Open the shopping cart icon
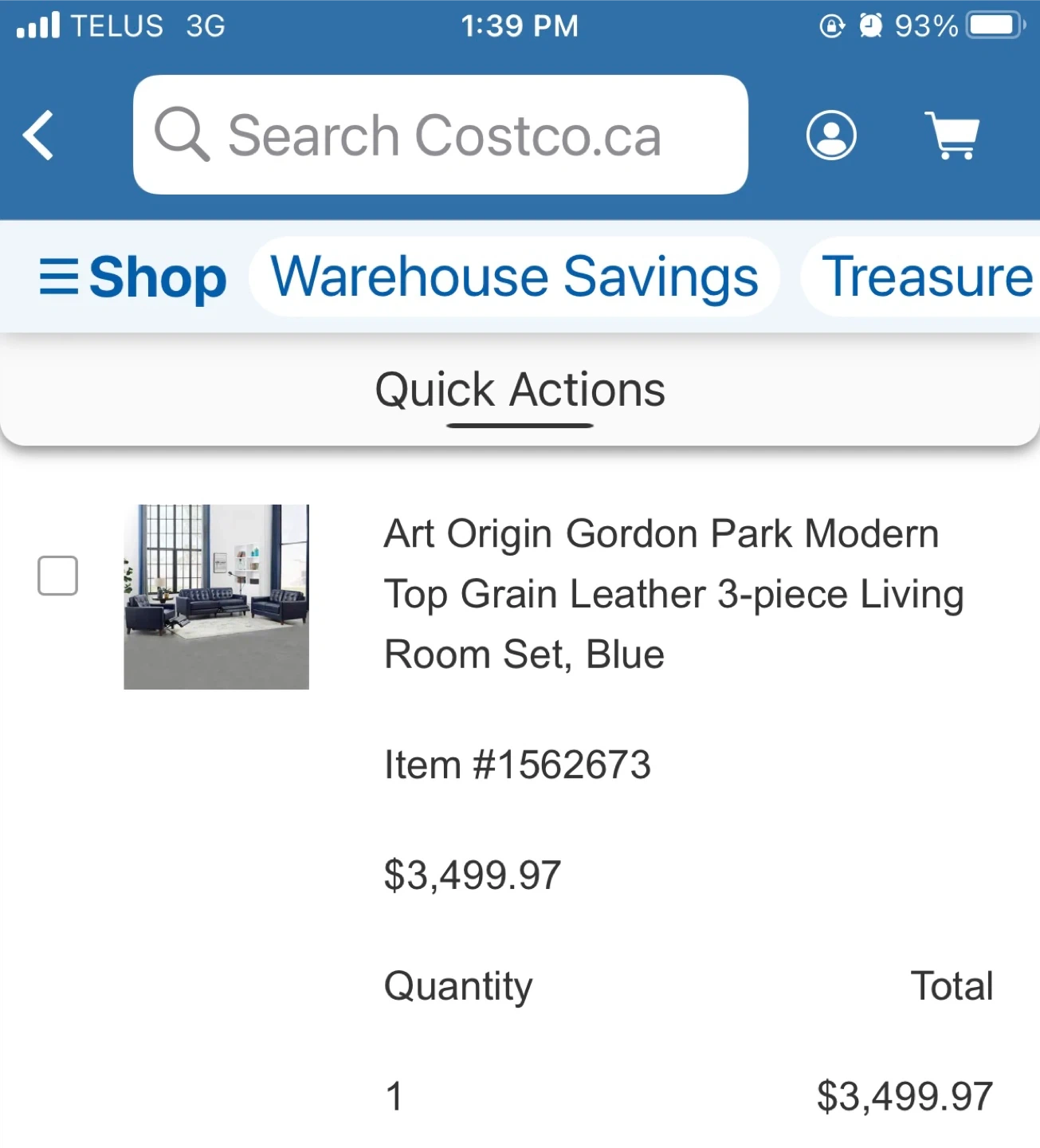The image size is (1040, 1148). point(952,136)
